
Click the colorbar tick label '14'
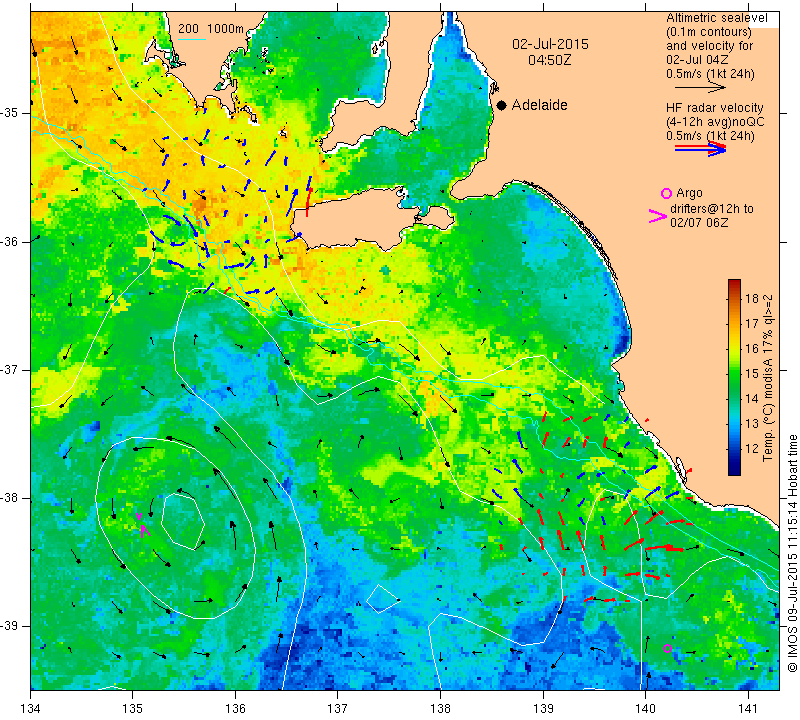coord(752,399)
